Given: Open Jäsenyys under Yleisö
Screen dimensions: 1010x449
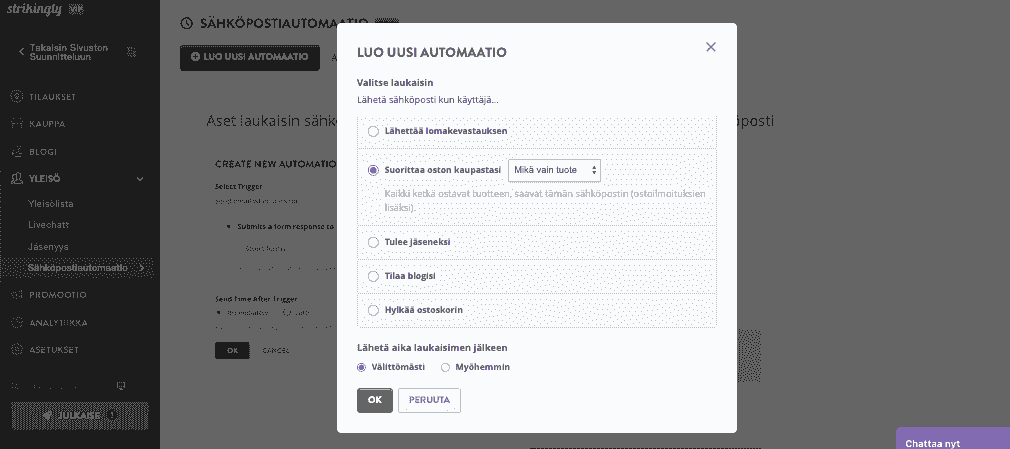Looking at the screenshot, I should point(48,247).
